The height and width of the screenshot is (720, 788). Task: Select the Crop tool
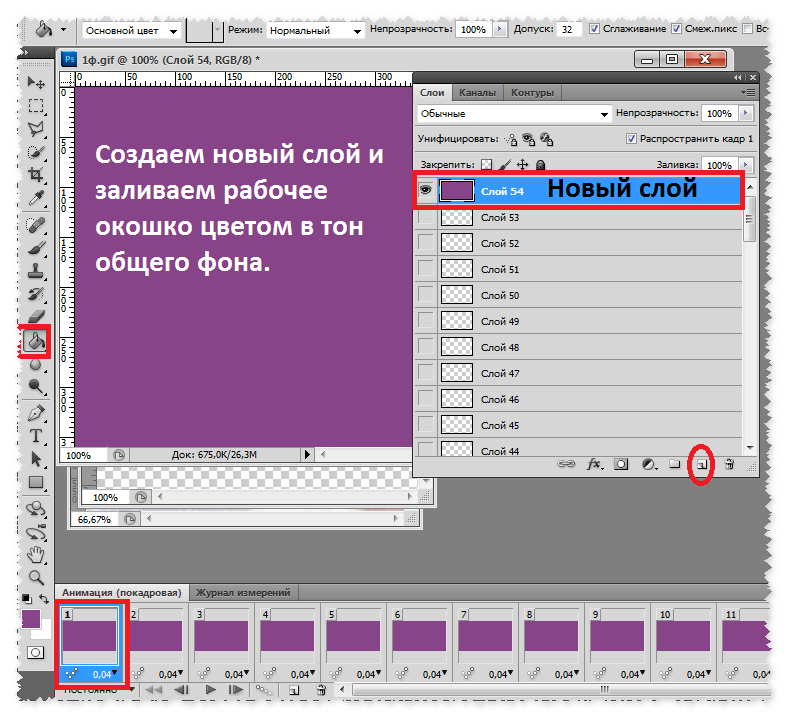(36, 175)
